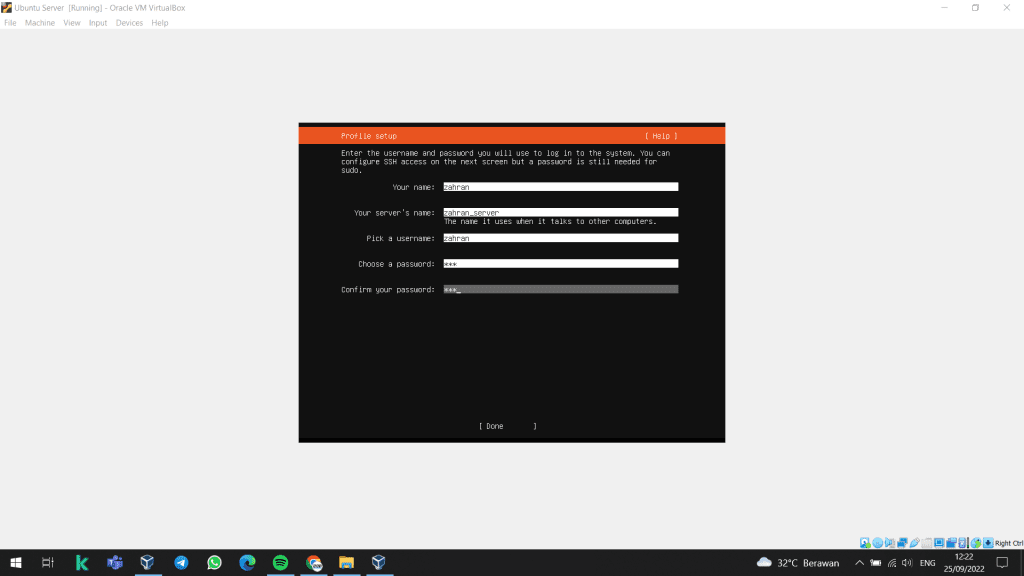Open the File menu
This screenshot has height=576, width=1024.
coord(10,23)
